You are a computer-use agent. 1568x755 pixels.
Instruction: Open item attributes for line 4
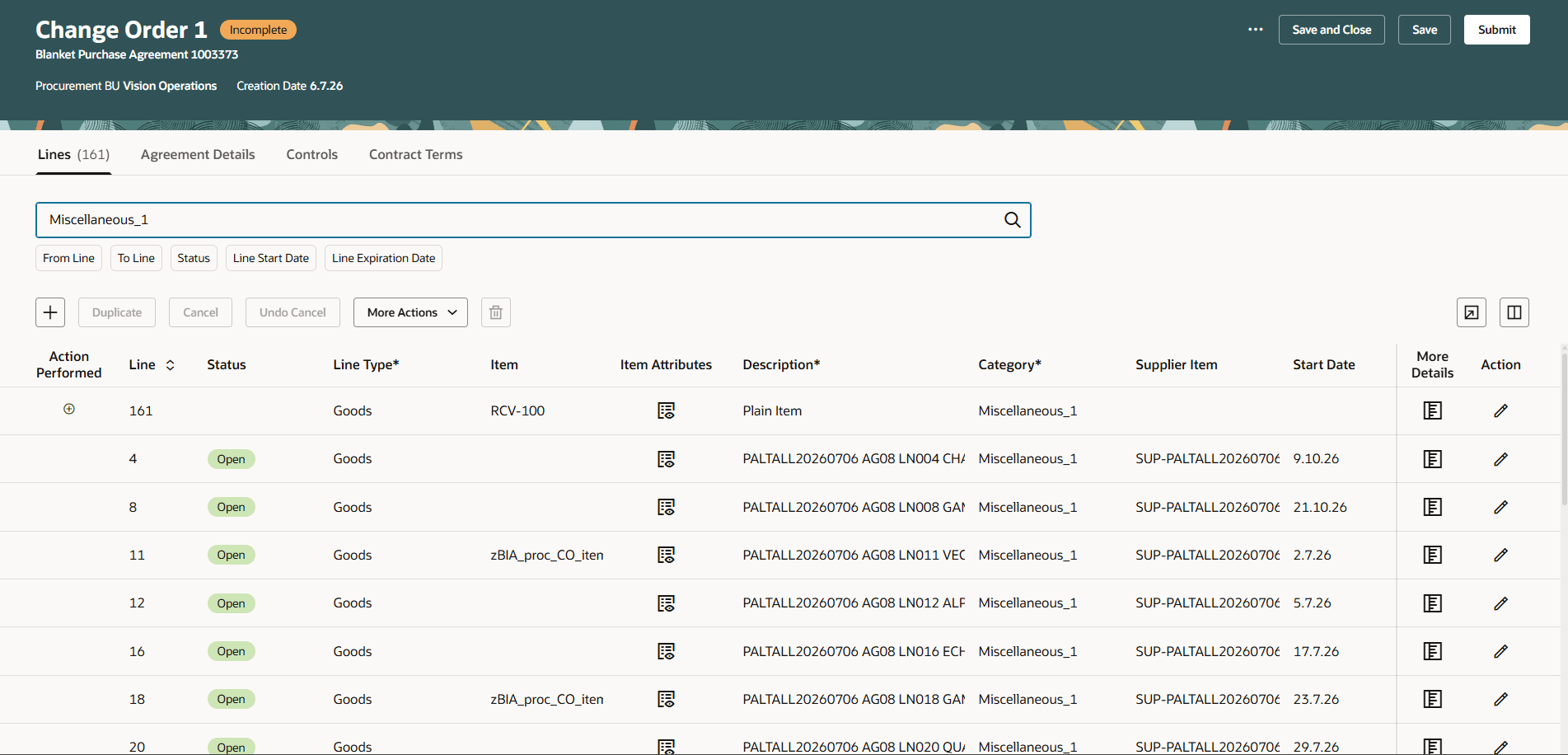(x=666, y=459)
